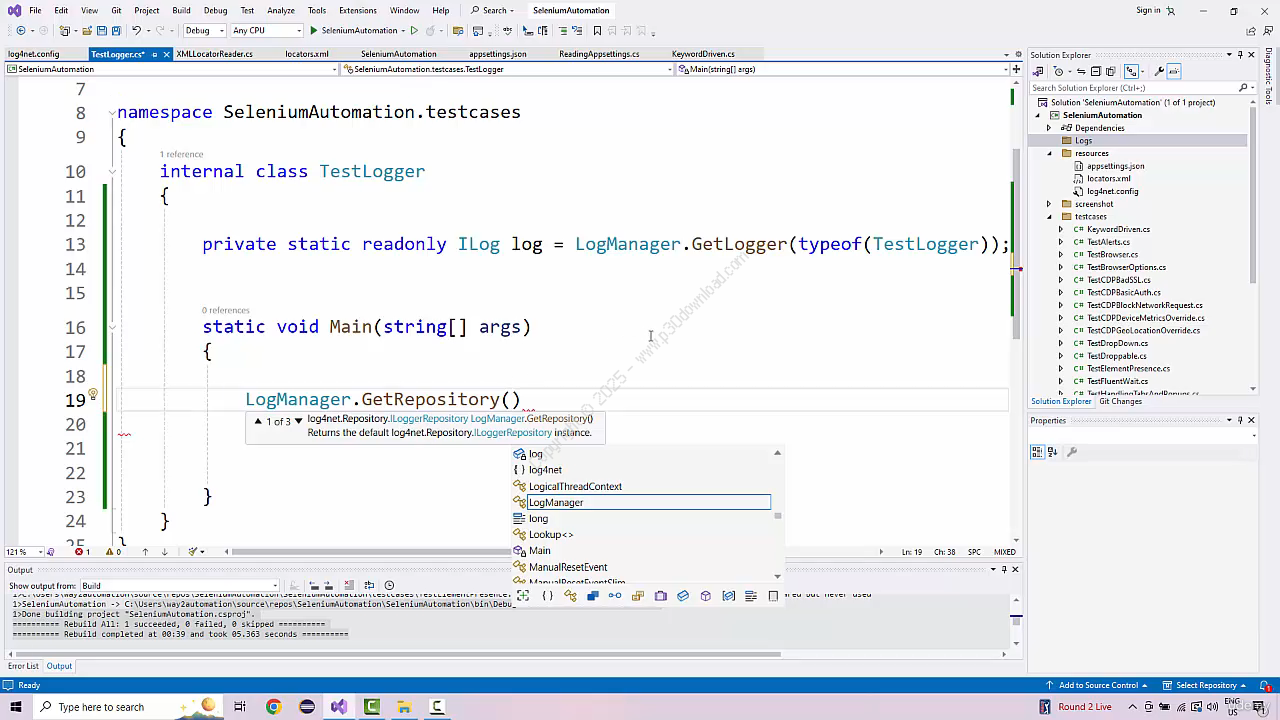The width and height of the screenshot is (1280, 720).
Task: Collapse the testcases folder
Action: tap(1049, 216)
